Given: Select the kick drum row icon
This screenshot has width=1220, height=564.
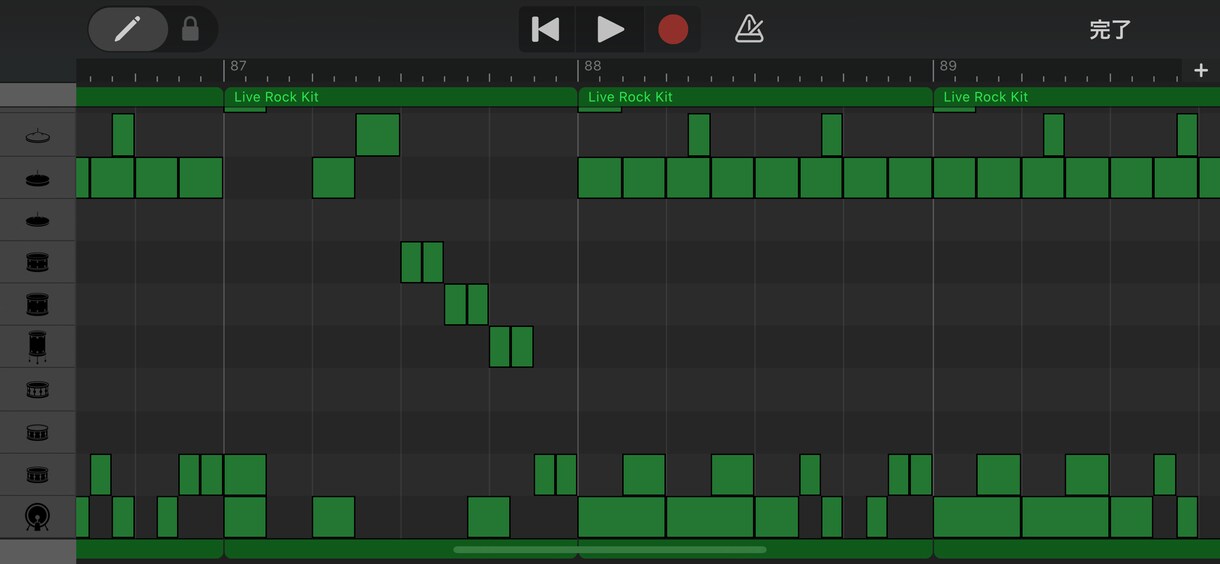Looking at the screenshot, I should tap(38, 517).
